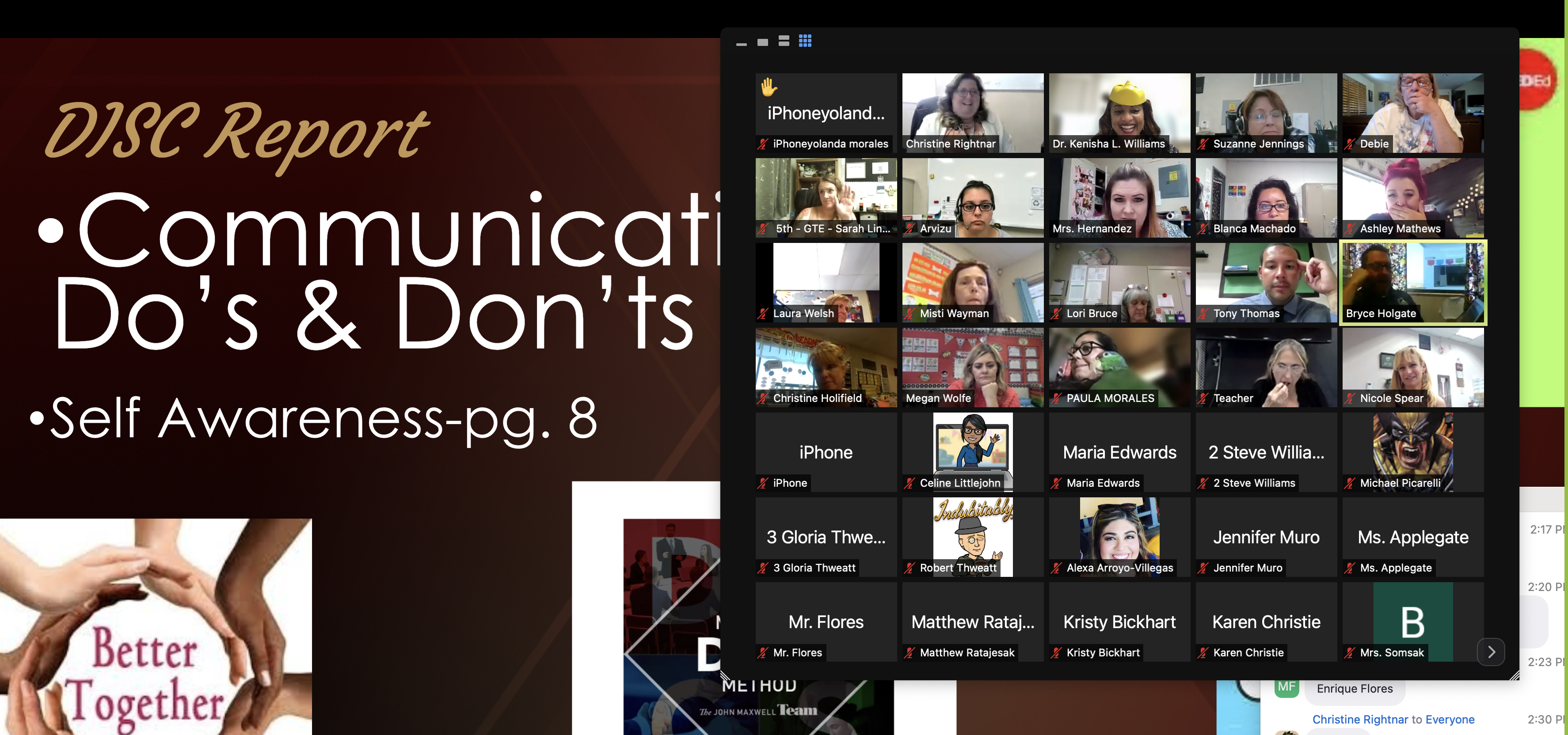This screenshot has width=1568, height=735.
Task: Click the Better Together image on slide
Action: (x=156, y=627)
